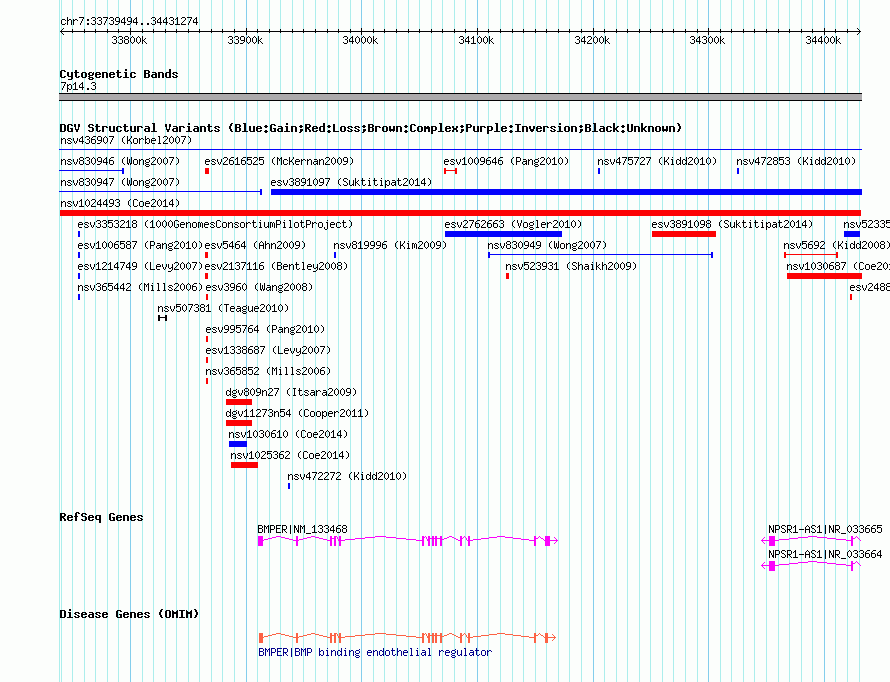
Task: Click the esv2762663 (Vogler2010) label
Action: pyautogui.click(x=513, y=224)
